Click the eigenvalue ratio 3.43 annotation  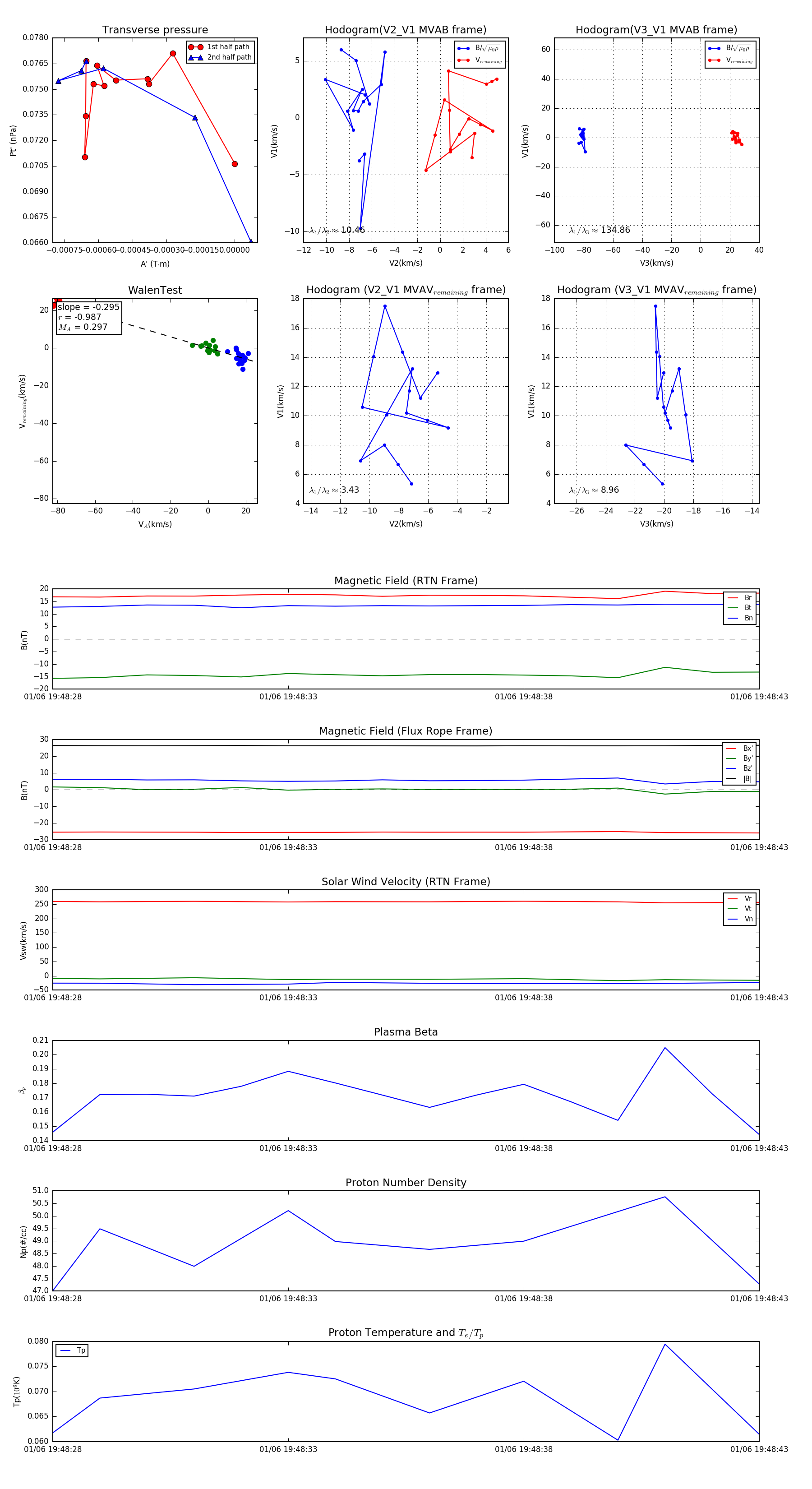click(x=334, y=490)
